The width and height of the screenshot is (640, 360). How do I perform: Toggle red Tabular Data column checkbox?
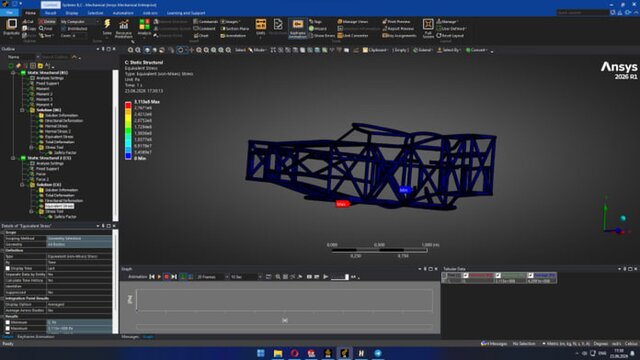pos(466,276)
